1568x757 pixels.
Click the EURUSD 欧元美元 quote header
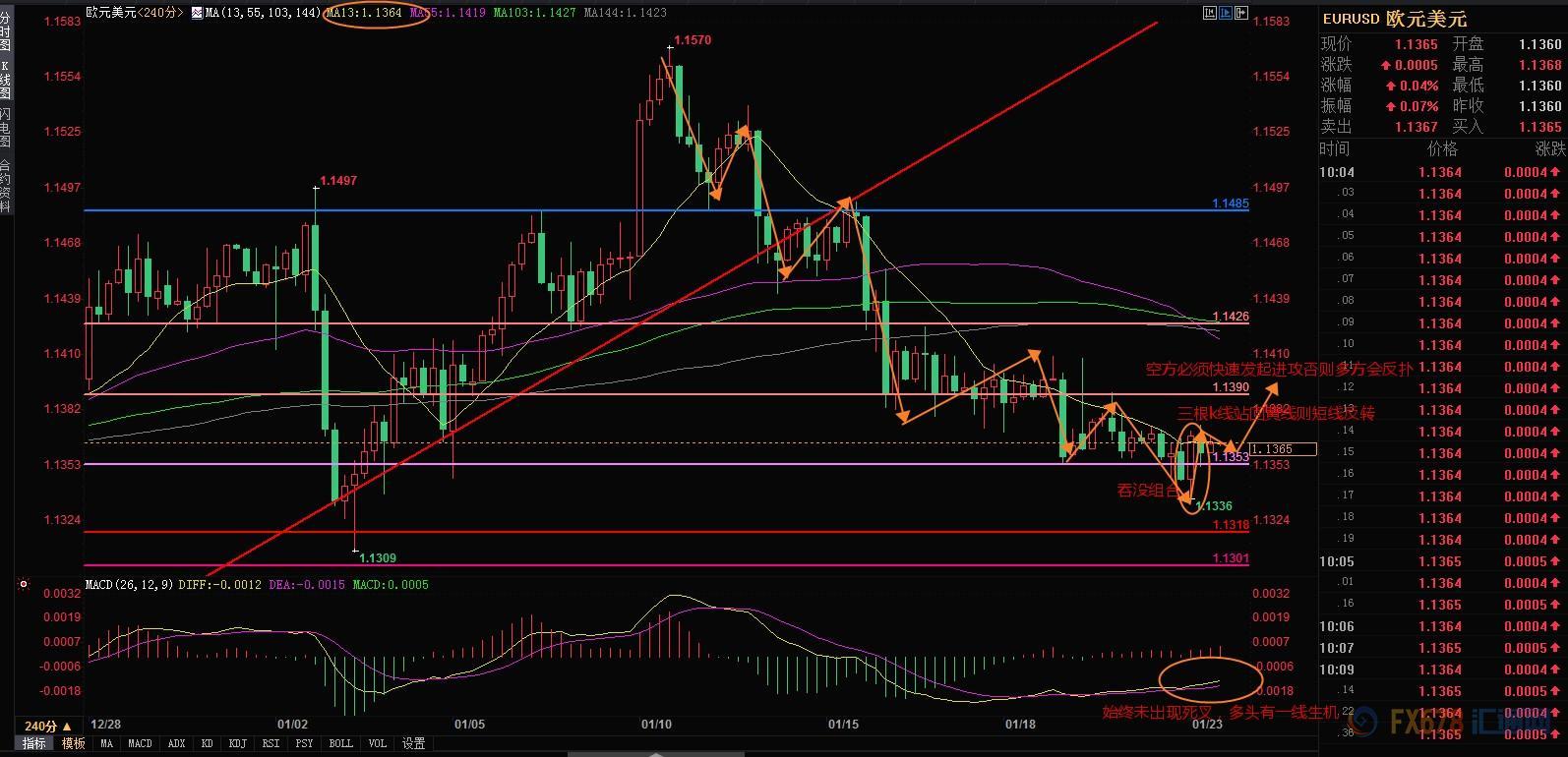1394,19
